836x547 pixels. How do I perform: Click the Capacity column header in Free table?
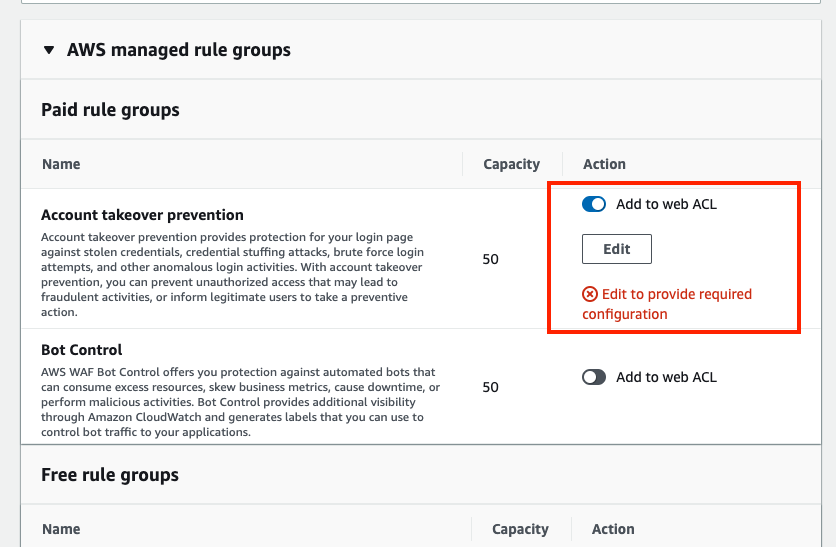pos(520,529)
